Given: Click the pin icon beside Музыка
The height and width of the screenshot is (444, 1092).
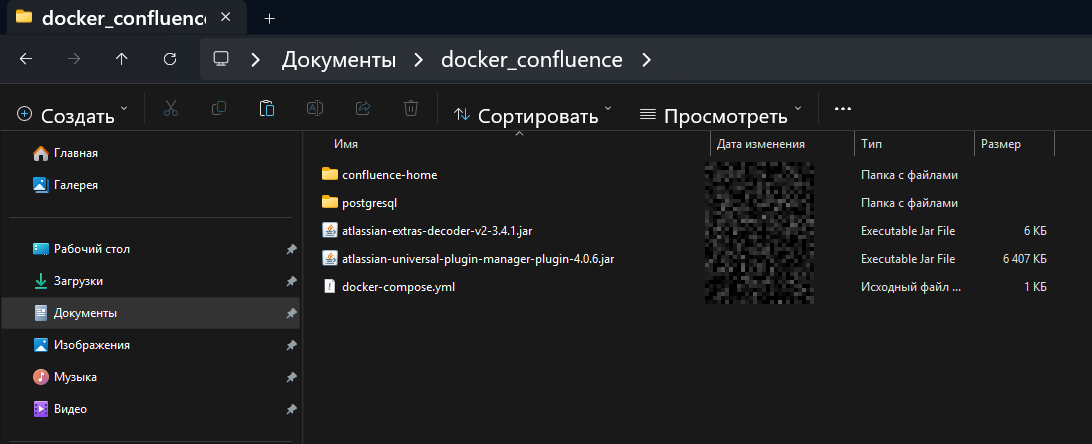Looking at the screenshot, I should (x=292, y=378).
